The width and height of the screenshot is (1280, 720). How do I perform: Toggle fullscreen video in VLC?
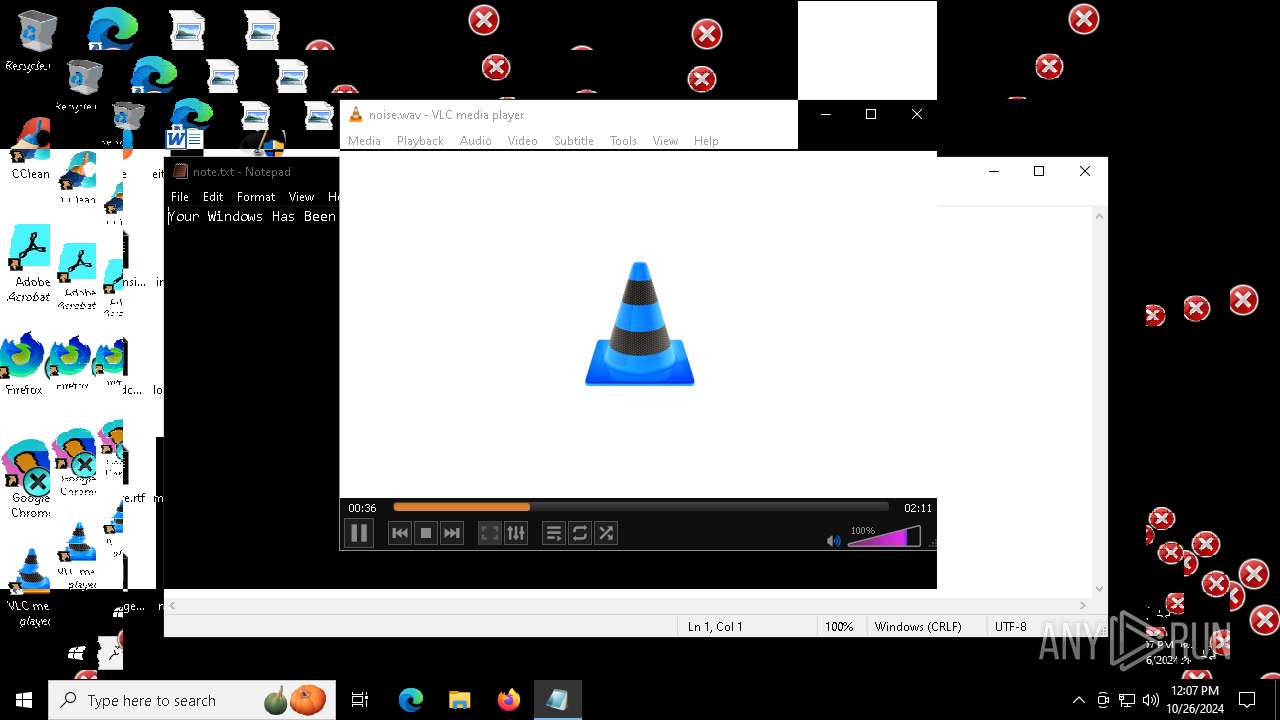[x=489, y=533]
